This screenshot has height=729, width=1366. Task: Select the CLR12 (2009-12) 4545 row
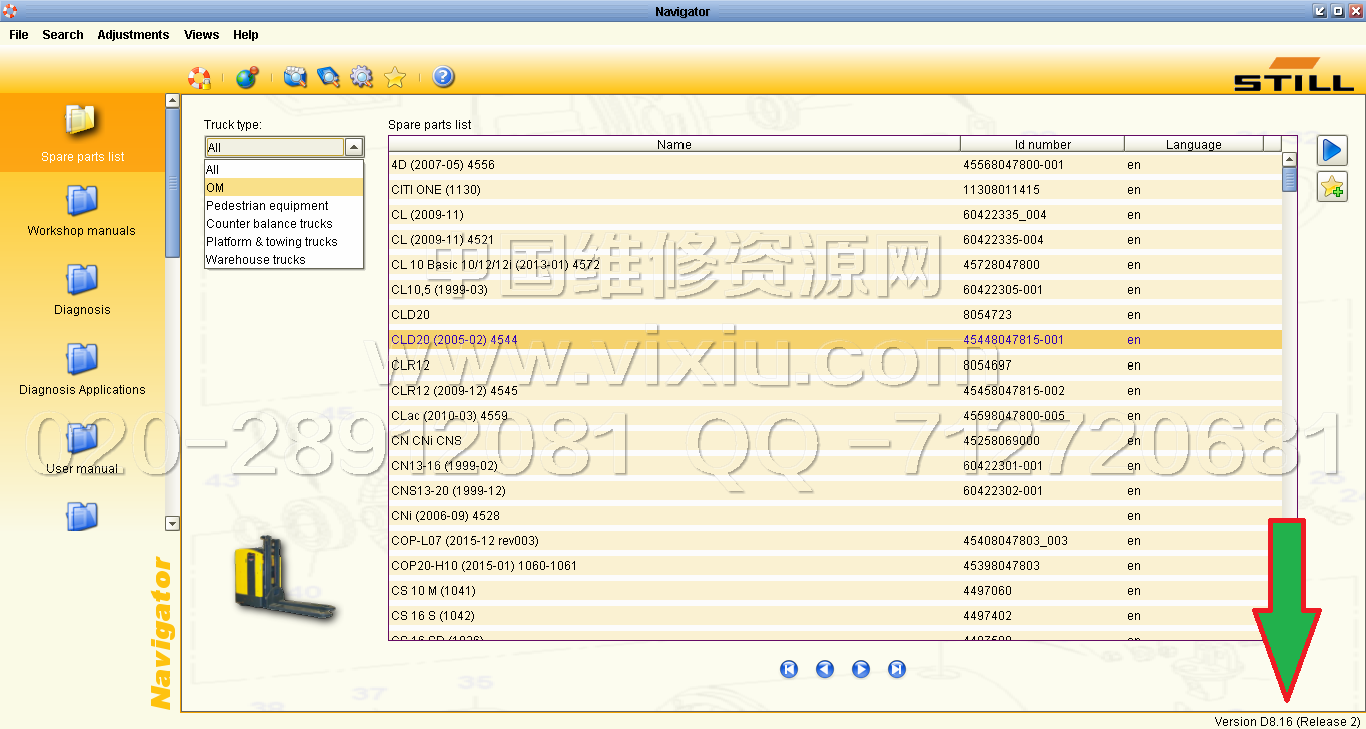tap(454, 391)
